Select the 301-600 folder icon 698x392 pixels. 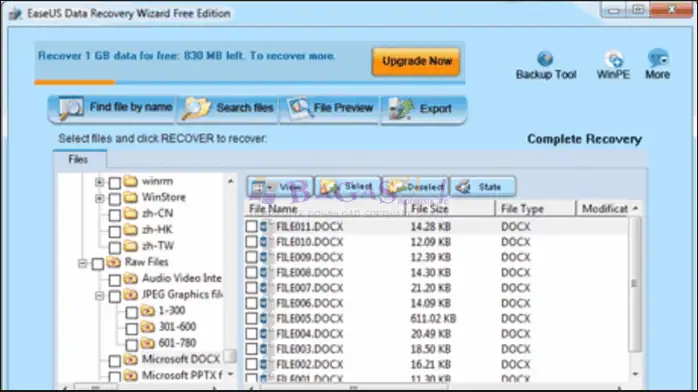click(x=148, y=327)
